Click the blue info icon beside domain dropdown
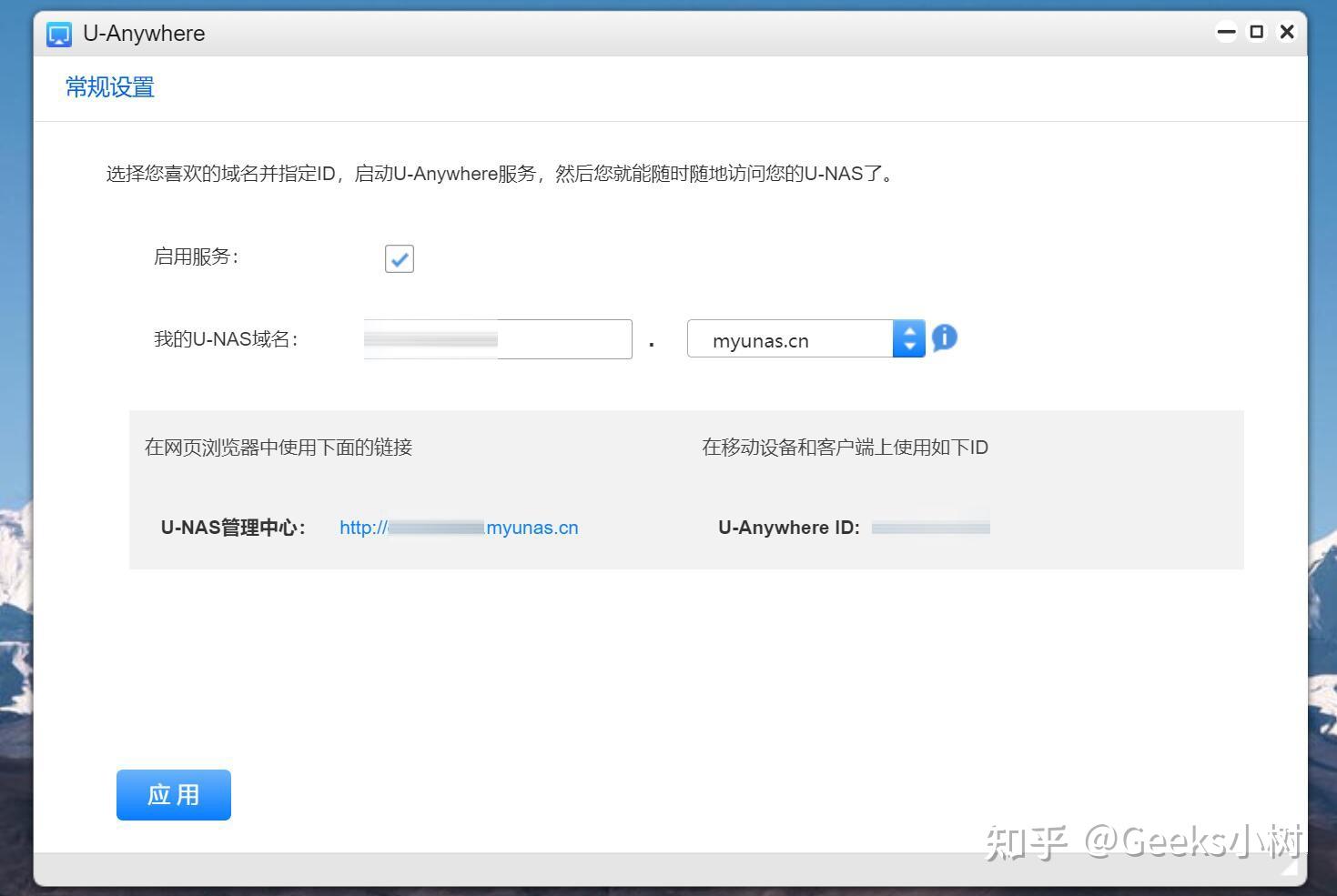 (945, 338)
